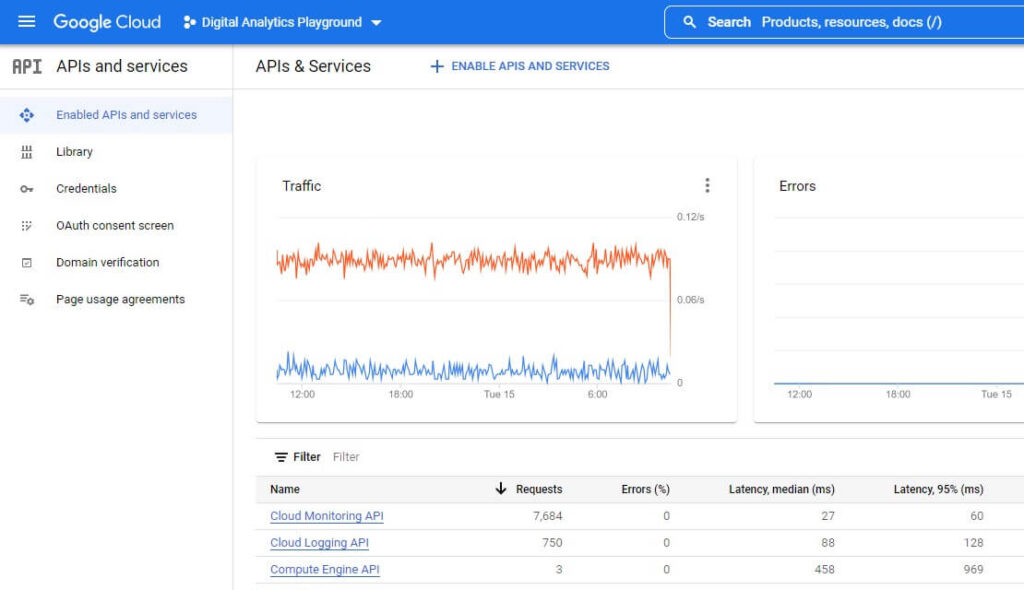Open the Cloud Logging API details
This screenshot has width=1024, height=590.
pos(319,543)
